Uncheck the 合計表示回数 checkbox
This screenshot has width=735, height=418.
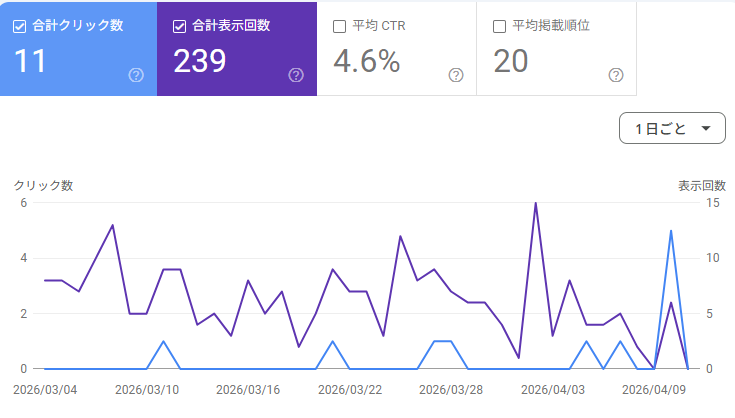pos(179,27)
